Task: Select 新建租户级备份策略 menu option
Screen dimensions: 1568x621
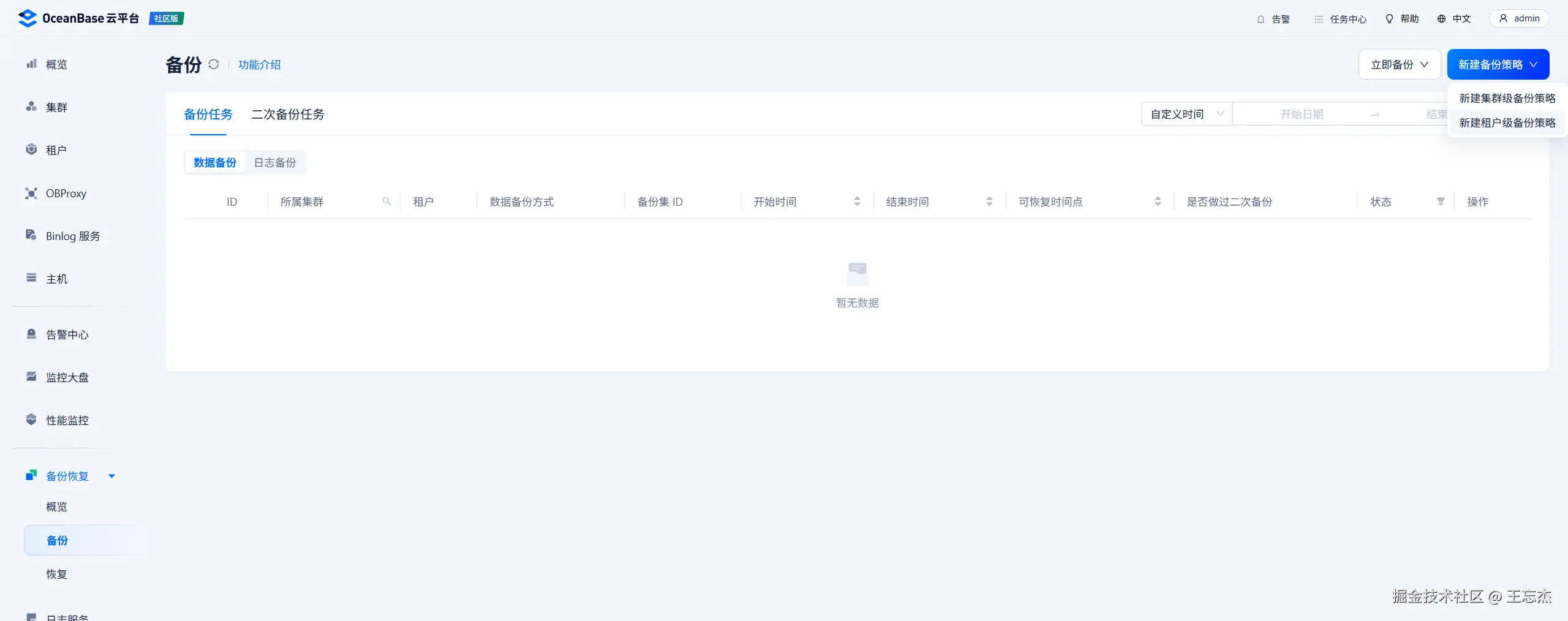Action: coord(1507,122)
